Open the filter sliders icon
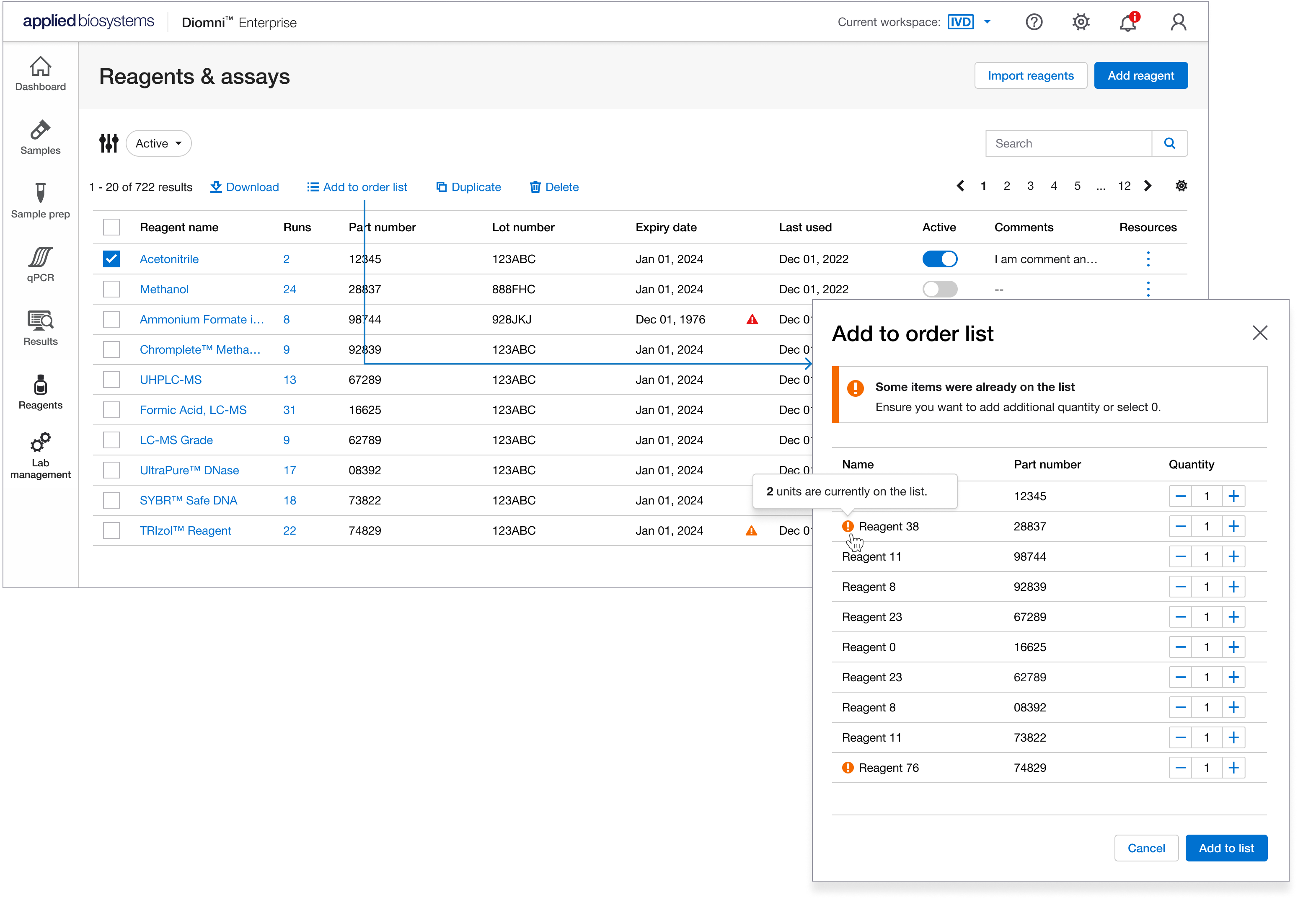 [109, 143]
